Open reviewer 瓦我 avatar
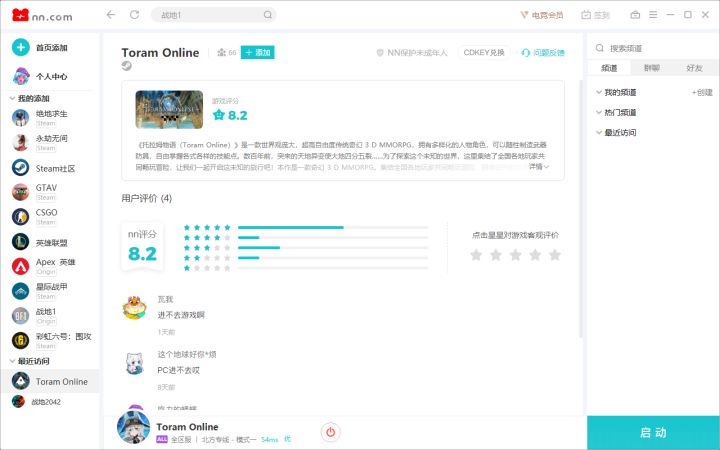 135,308
